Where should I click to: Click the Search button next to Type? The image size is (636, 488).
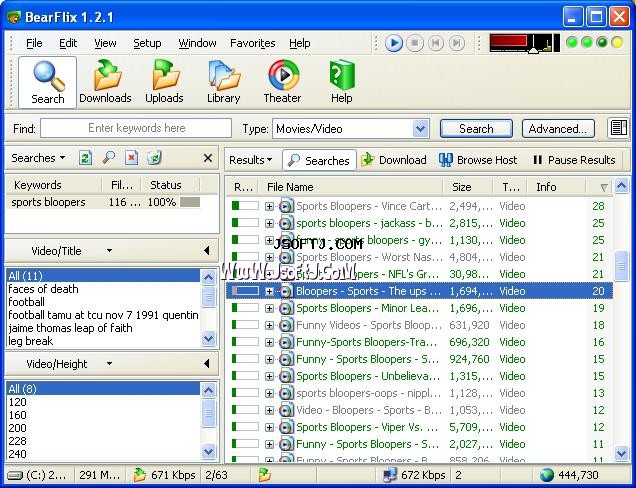[476, 129]
